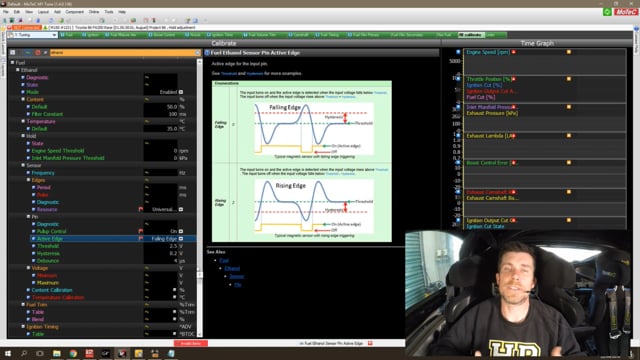Open the Layout menu
640x360 pixels.
(x=43, y=12)
